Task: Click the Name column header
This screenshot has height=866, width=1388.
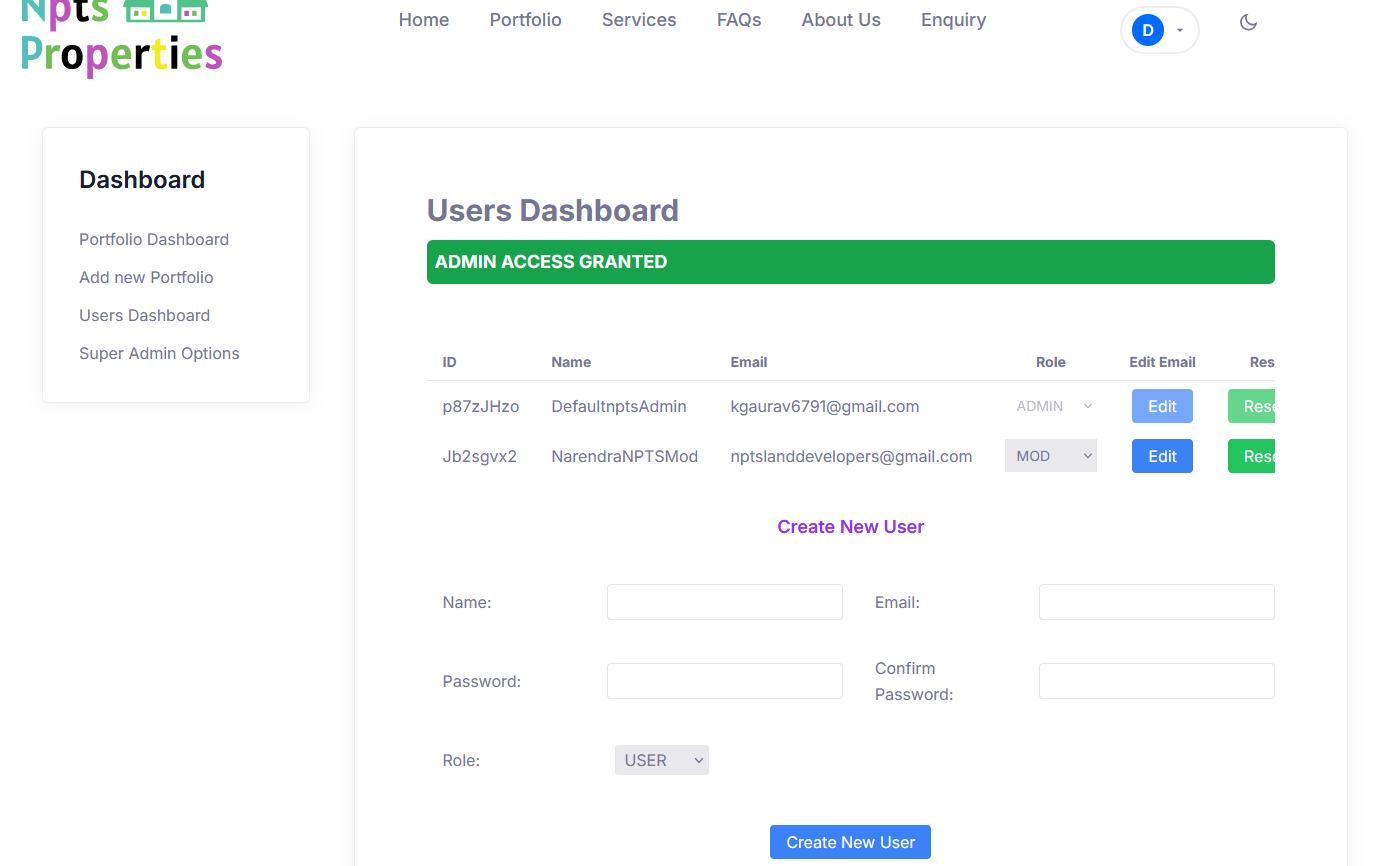Action: point(571,362)
